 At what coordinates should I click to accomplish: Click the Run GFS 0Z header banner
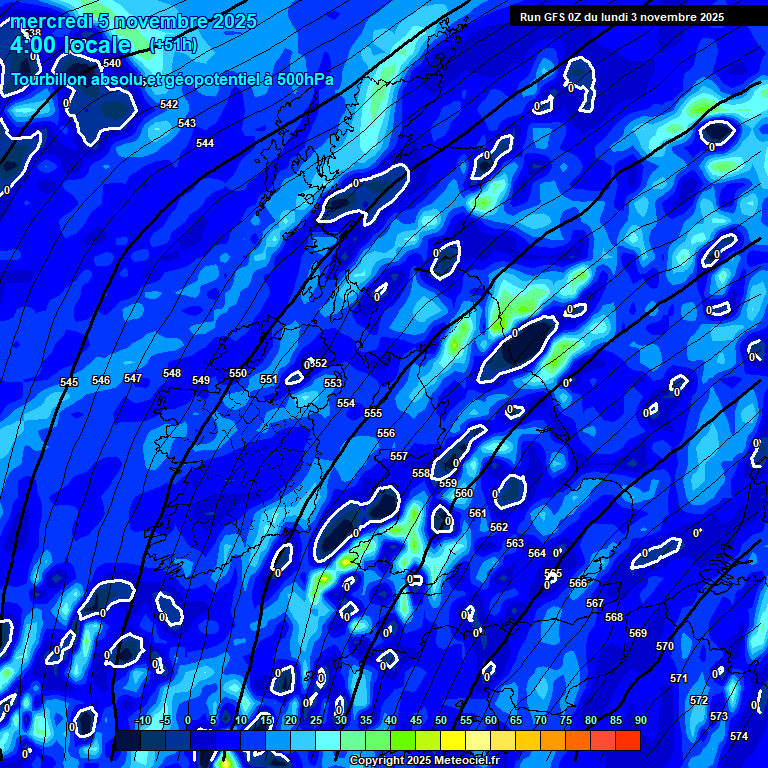[x=622, y=17]
